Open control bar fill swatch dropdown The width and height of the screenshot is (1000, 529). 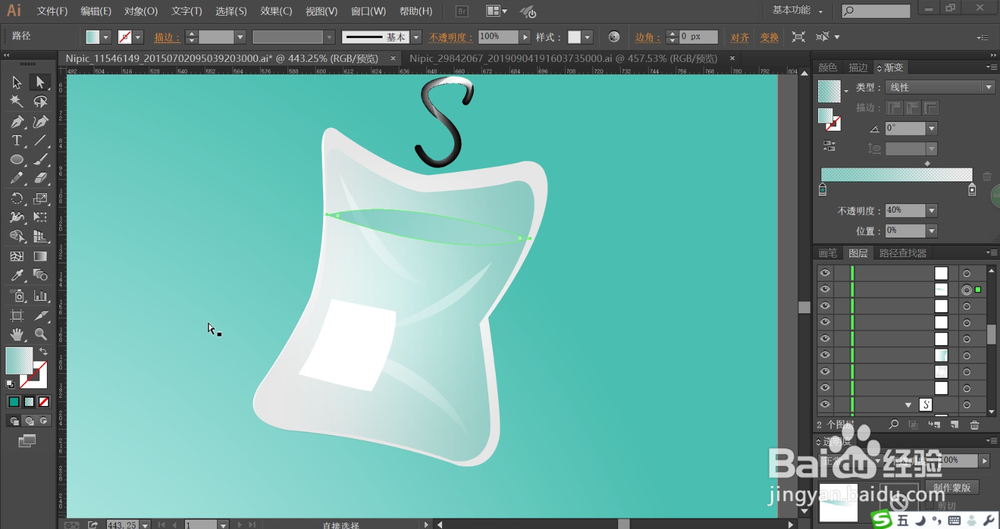[106, 37]
